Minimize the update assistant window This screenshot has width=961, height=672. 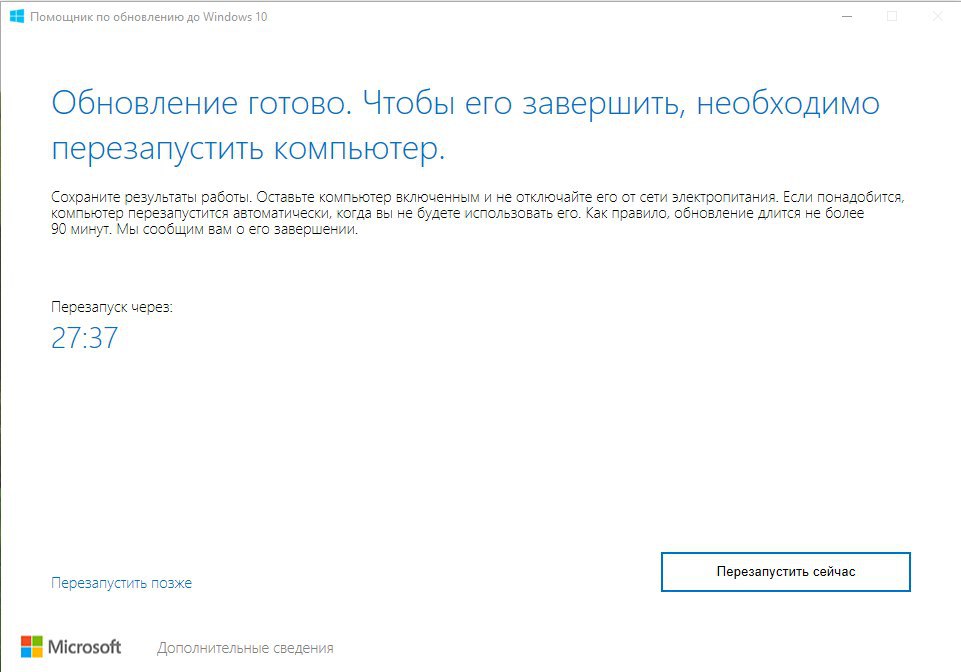coord(847,17)
